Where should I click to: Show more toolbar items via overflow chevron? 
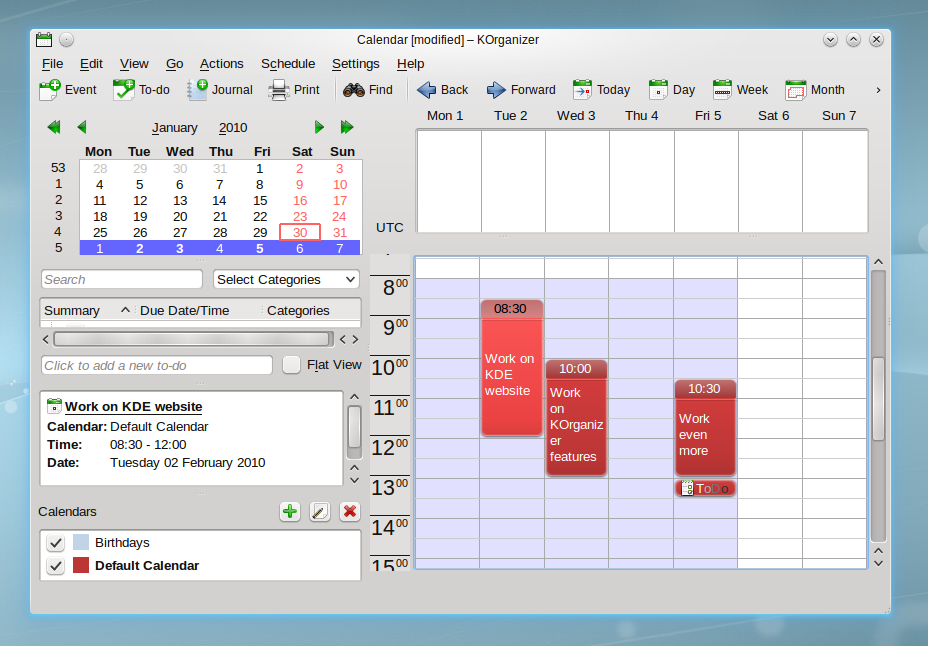[x=878, y=90]
